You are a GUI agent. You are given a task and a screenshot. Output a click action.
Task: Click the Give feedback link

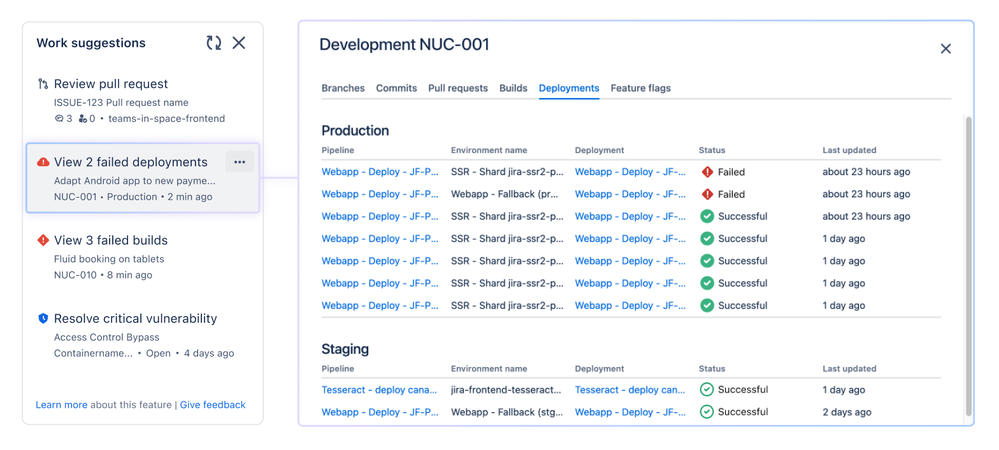coord(213,405)
